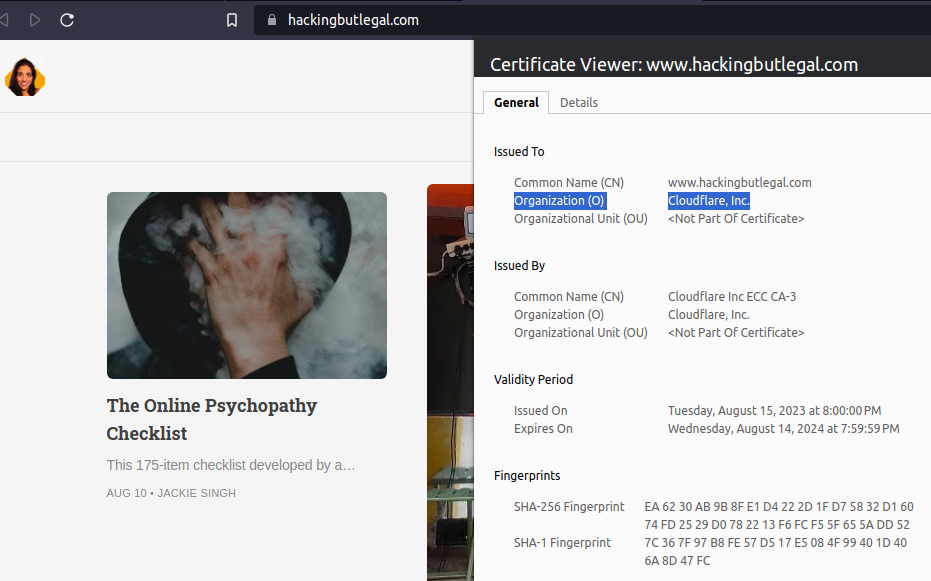
Task: Switch to the Details tab
Action: pyautogui.click(x=578, y=103)
